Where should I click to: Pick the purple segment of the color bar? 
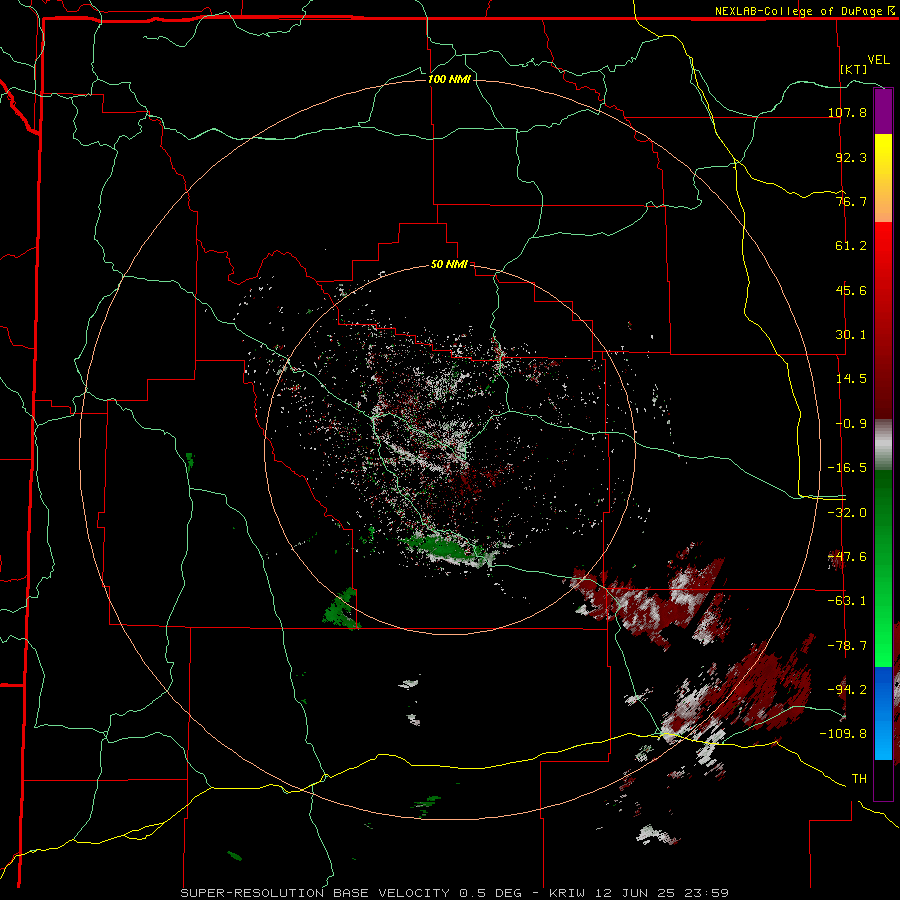click(883, 111)
